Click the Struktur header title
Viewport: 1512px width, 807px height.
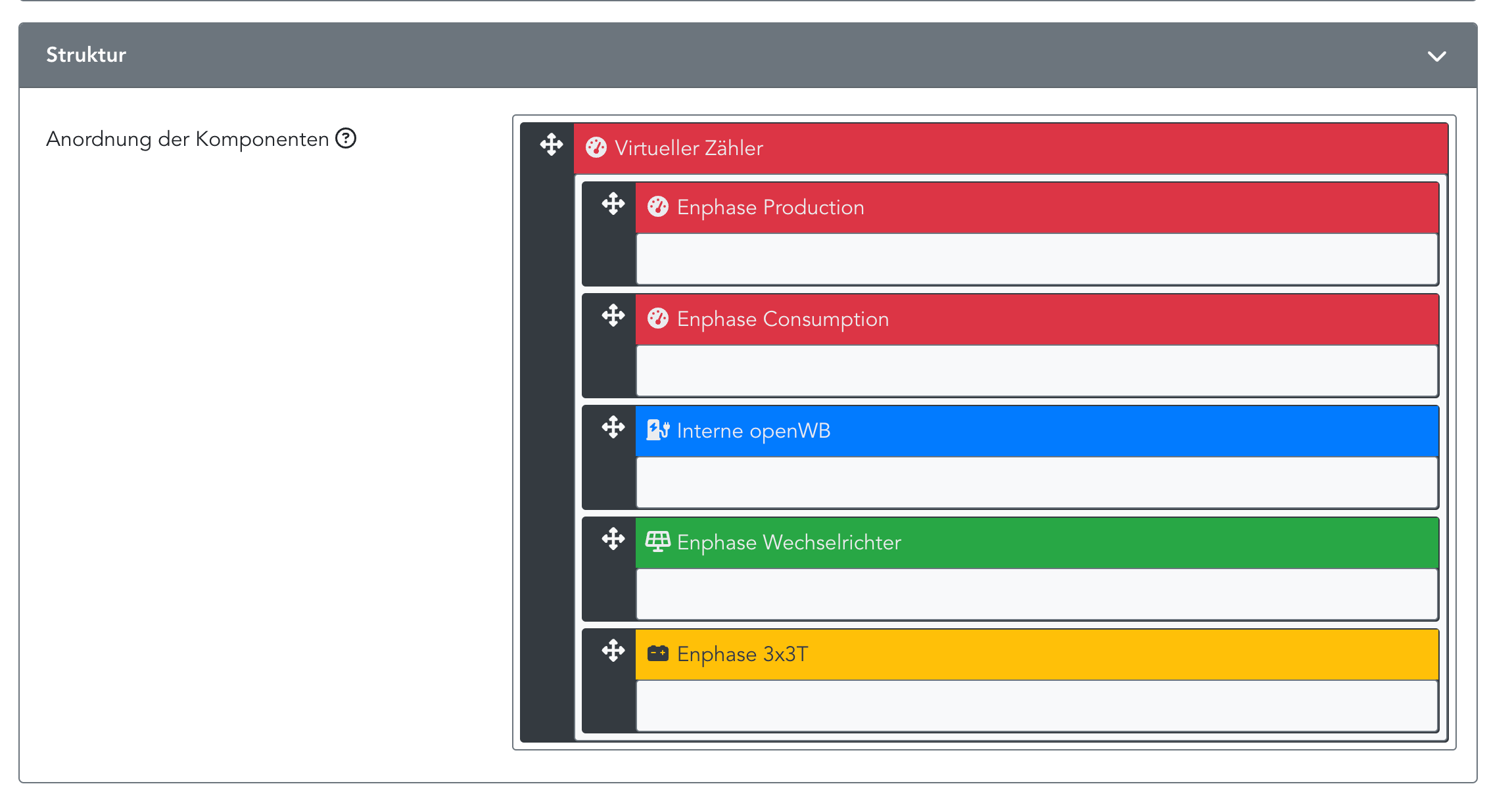point(86,55)
